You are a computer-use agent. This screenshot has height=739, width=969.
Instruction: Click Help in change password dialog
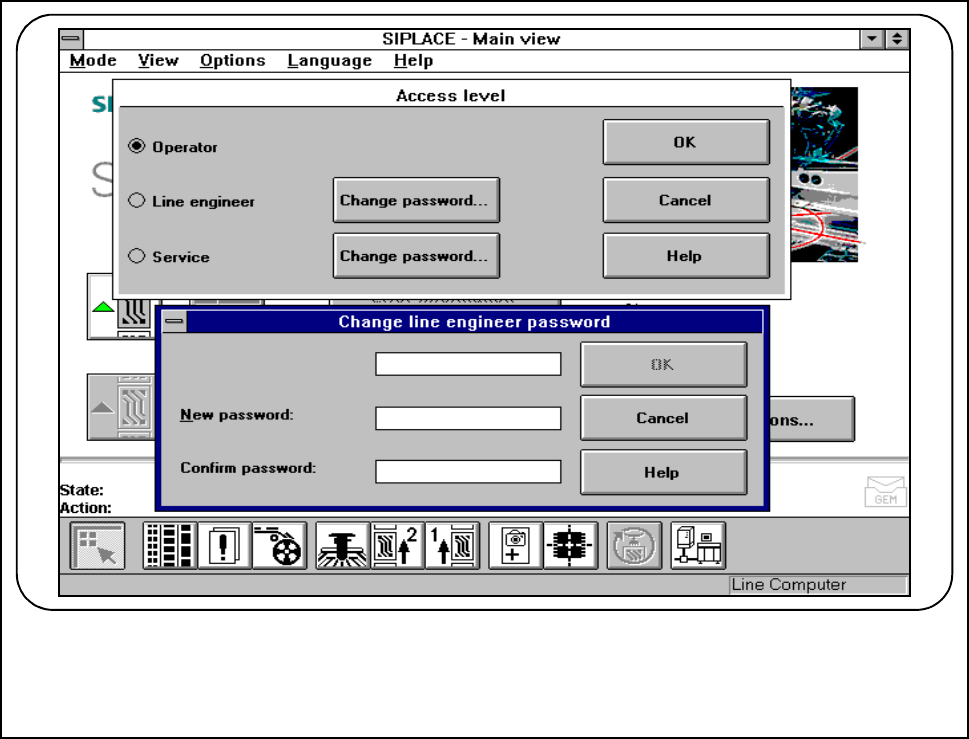[x=664, y=473]
